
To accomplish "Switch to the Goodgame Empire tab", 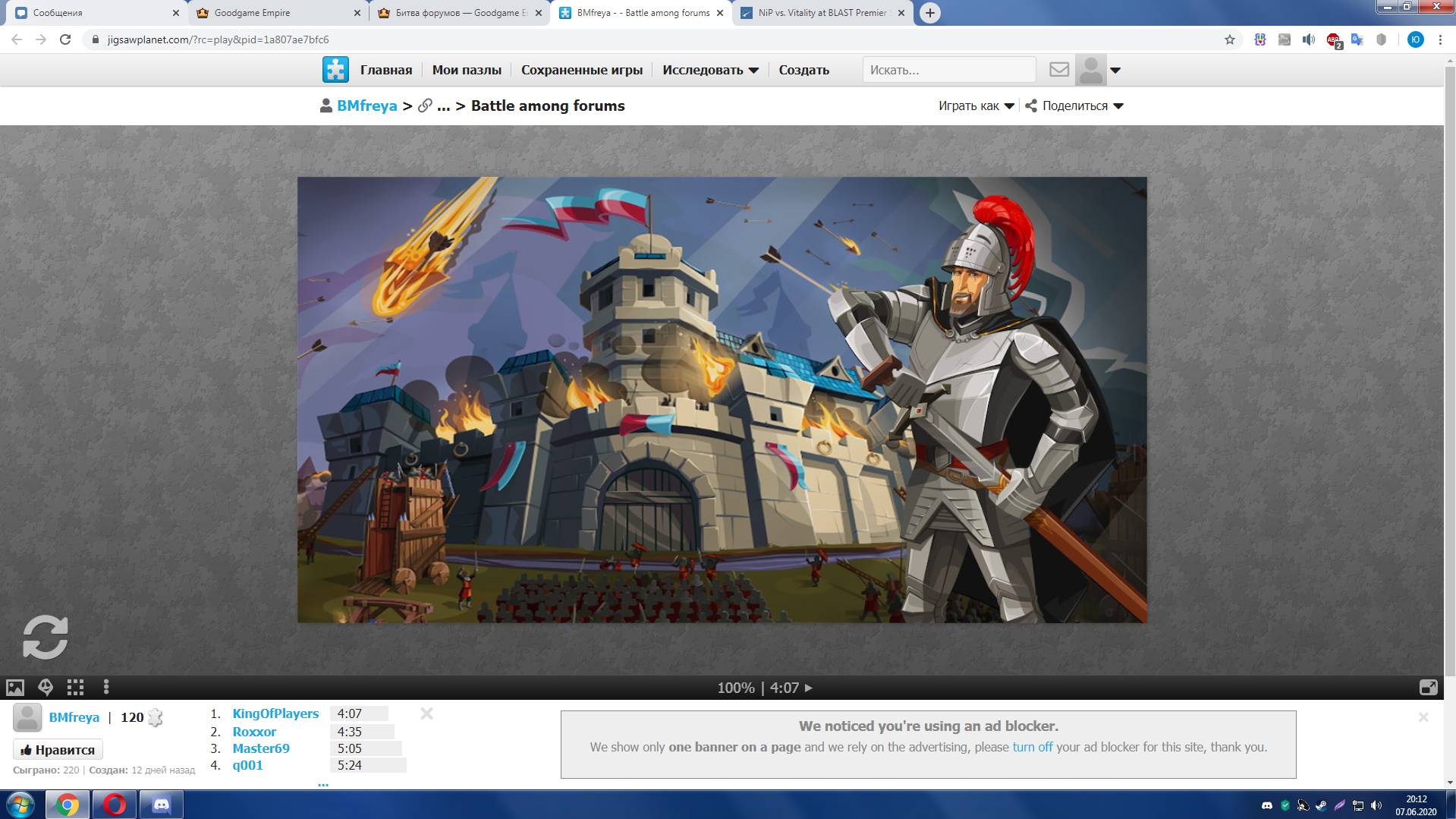I will click(277, 13).
